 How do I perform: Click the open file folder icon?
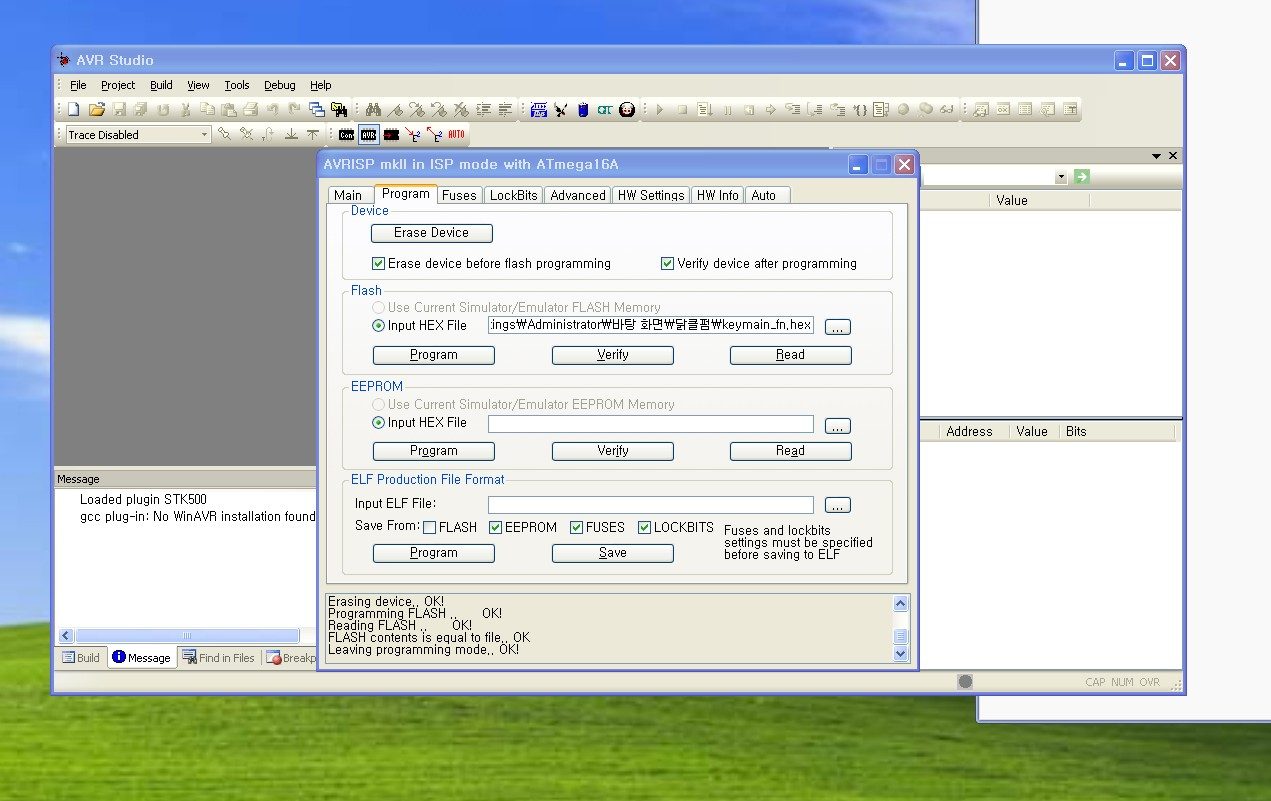(x=97, y=110)
